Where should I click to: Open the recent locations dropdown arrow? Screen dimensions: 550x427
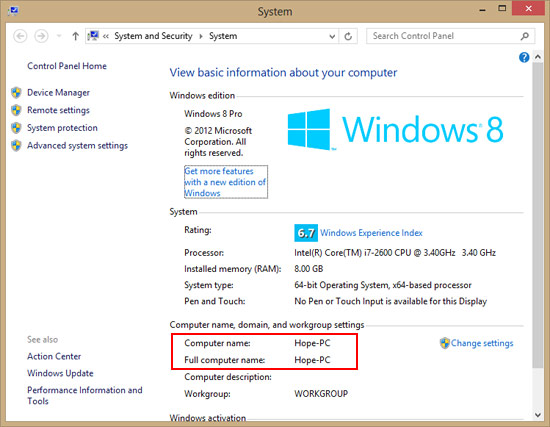click(x=59, y=36)
